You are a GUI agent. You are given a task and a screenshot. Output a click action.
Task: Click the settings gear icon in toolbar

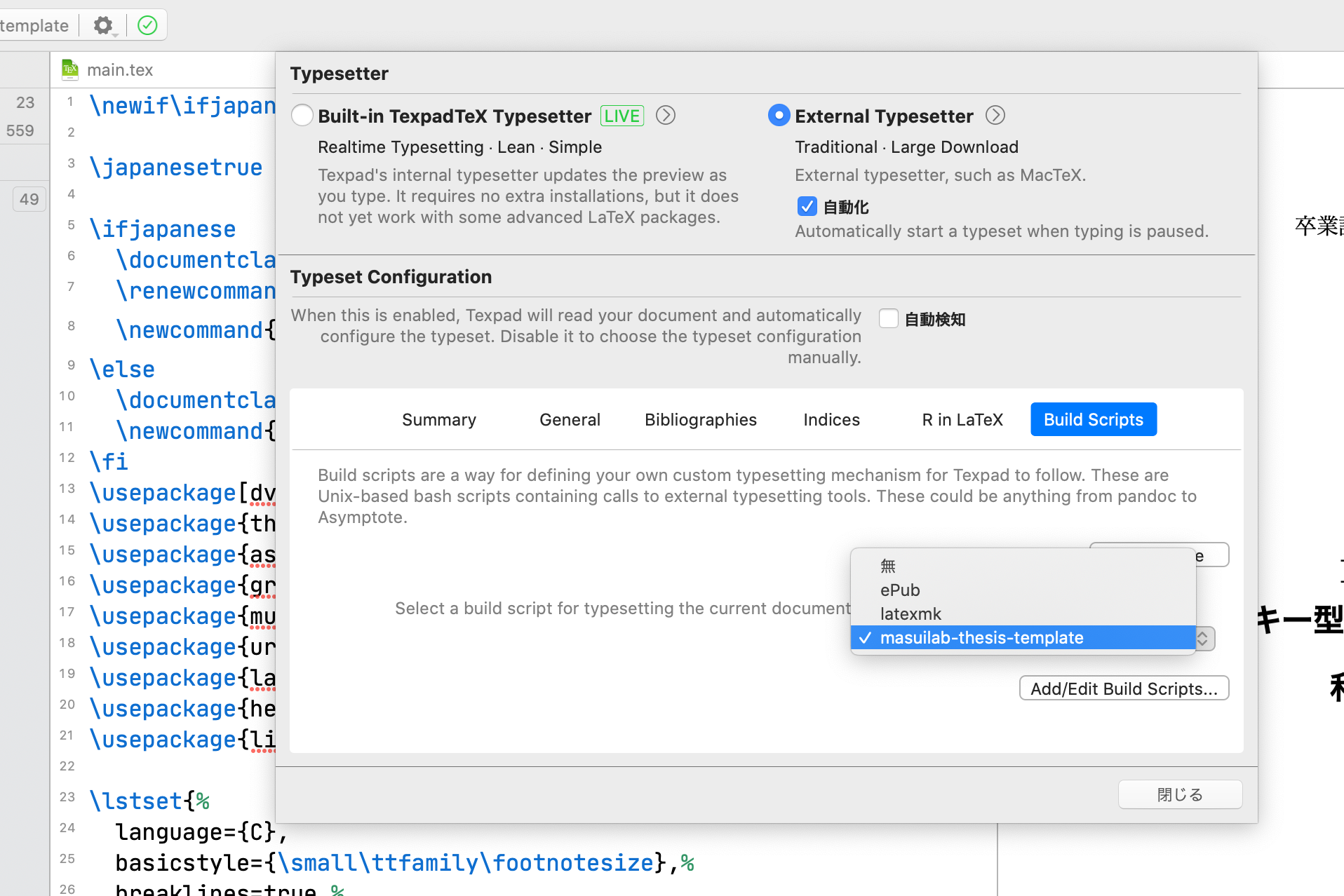103,26
